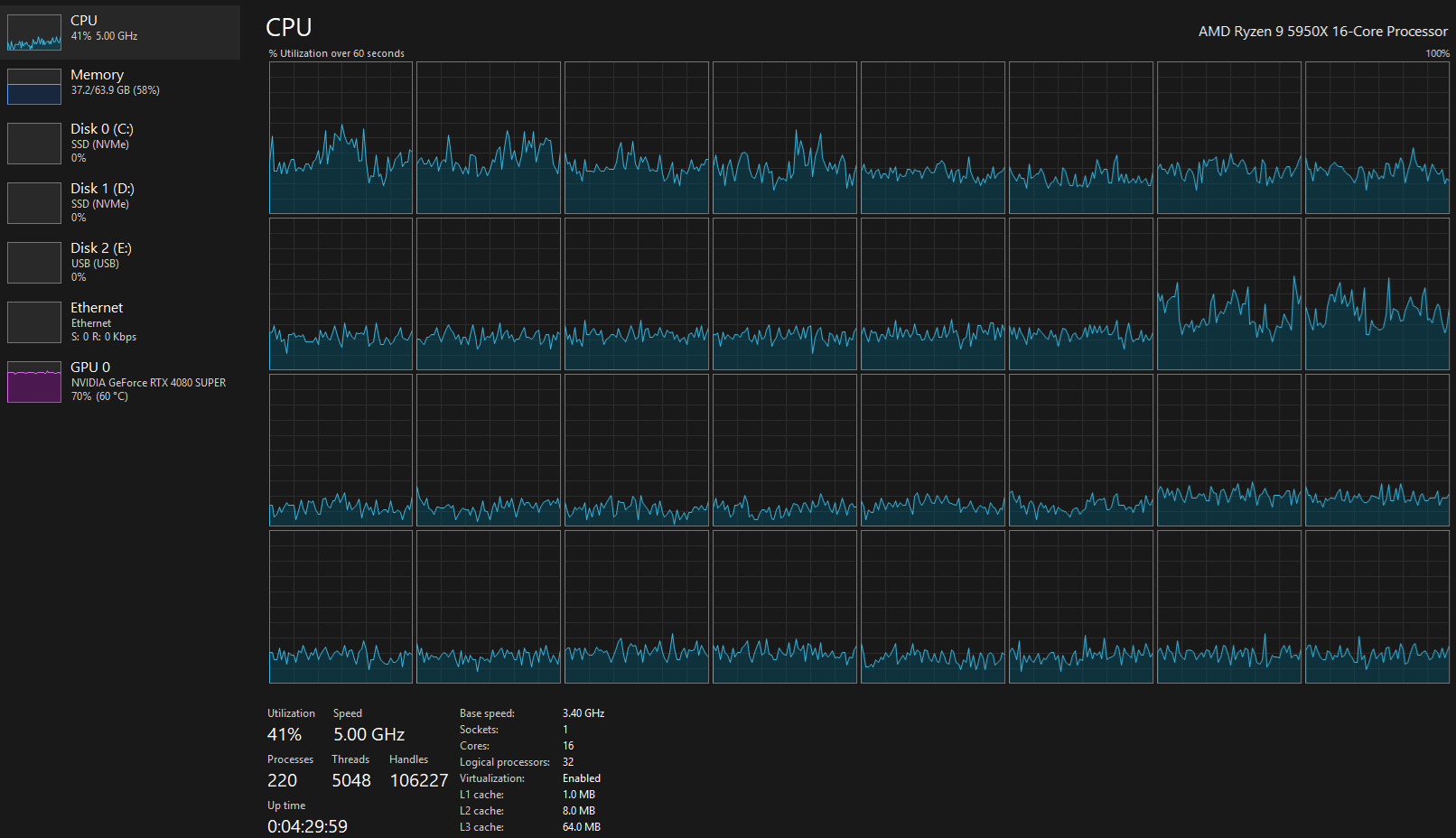Click the Disk 1 (D:) graph thumbnail
This screenshot has width=1456, height=838.
34,203
